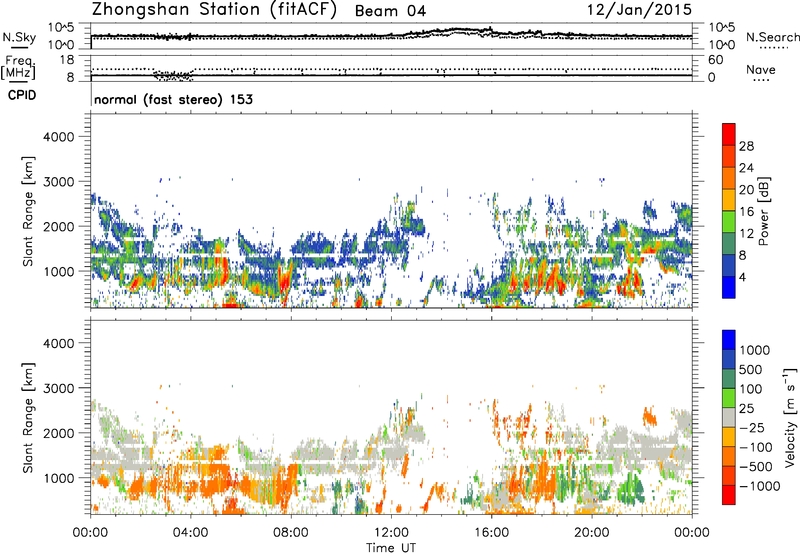Viewport: 800px width, 554px height.
Task: Click the '20:00' time tick label
Action: 591,533
